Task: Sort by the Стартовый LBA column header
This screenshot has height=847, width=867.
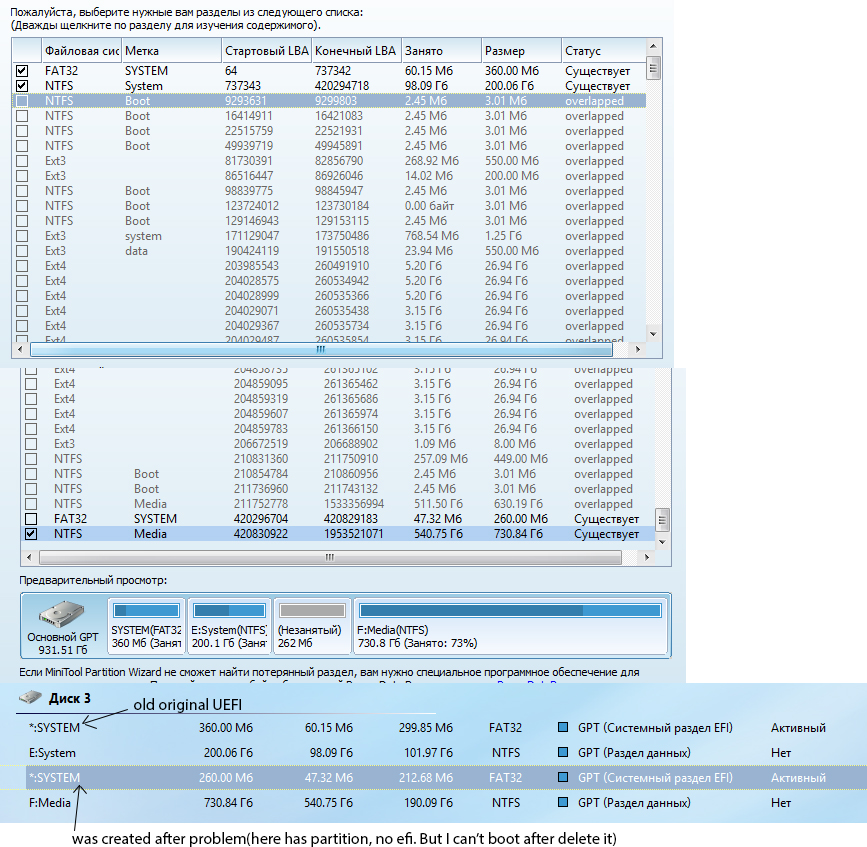Action: (x=265, y=51)
